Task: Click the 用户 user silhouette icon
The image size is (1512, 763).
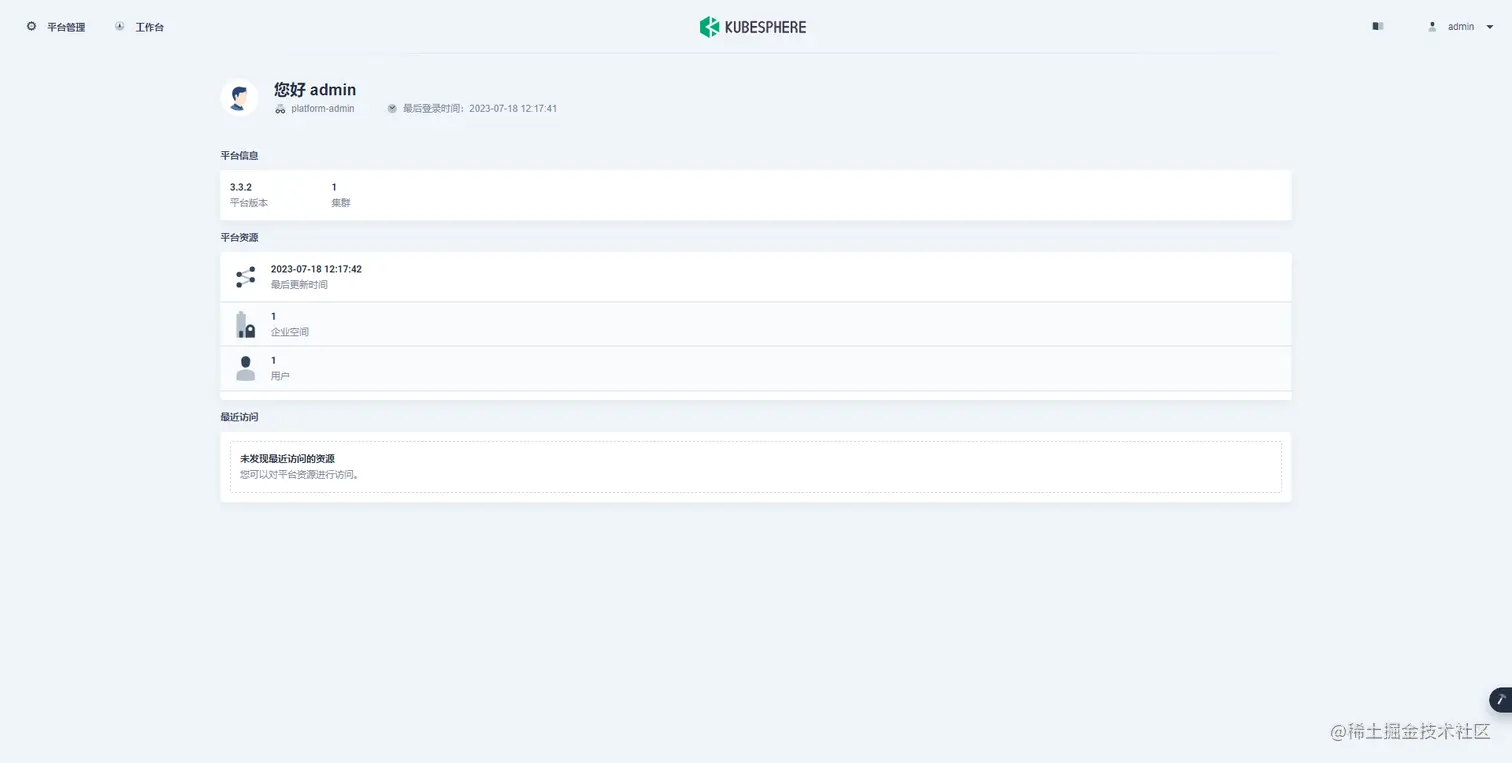Action: coord(245,368)
